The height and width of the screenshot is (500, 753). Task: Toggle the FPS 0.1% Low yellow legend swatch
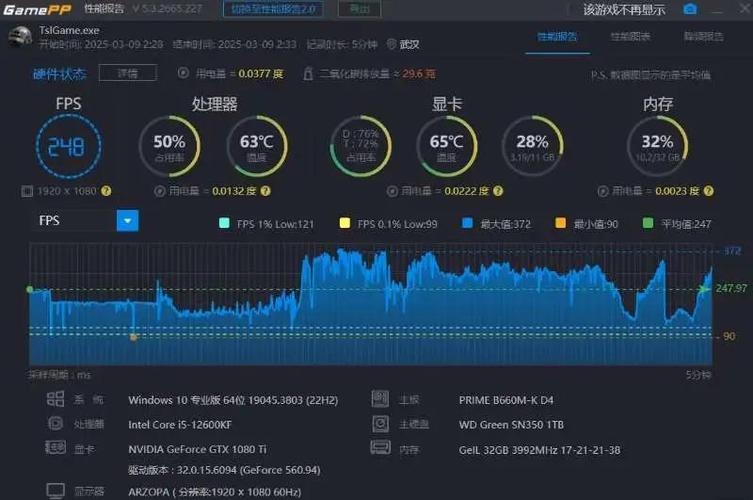[x=344, y=223]
